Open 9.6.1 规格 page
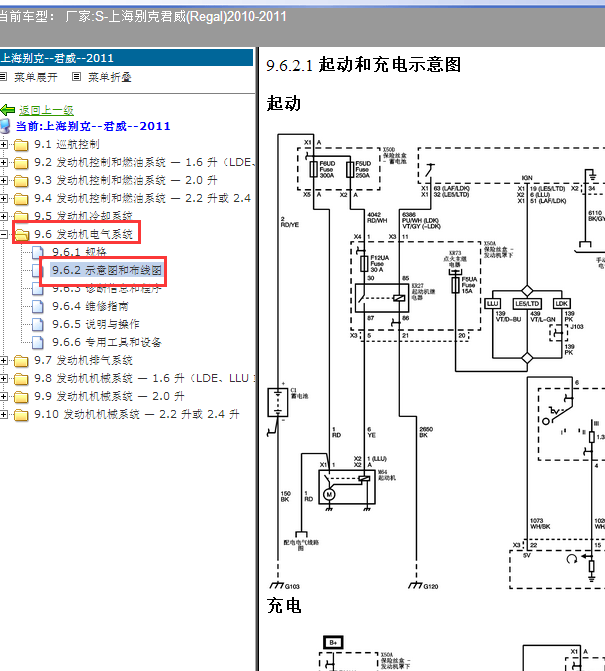The image size is (605, 671). 79,252
